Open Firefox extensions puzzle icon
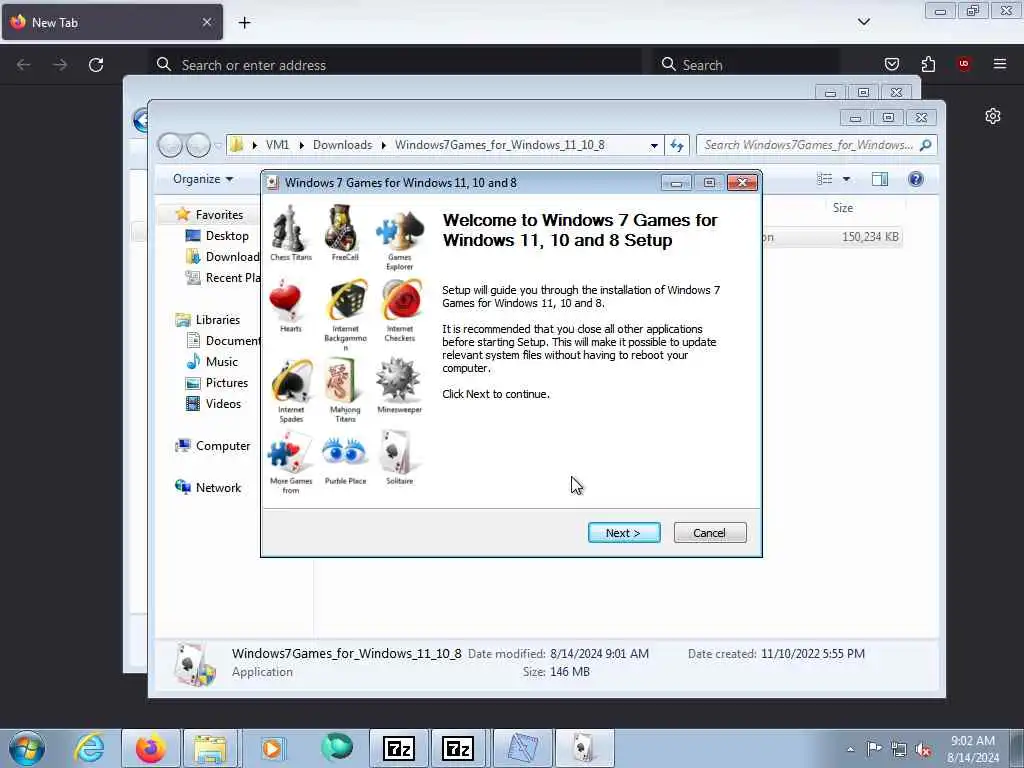 click(x=928, y=64)
